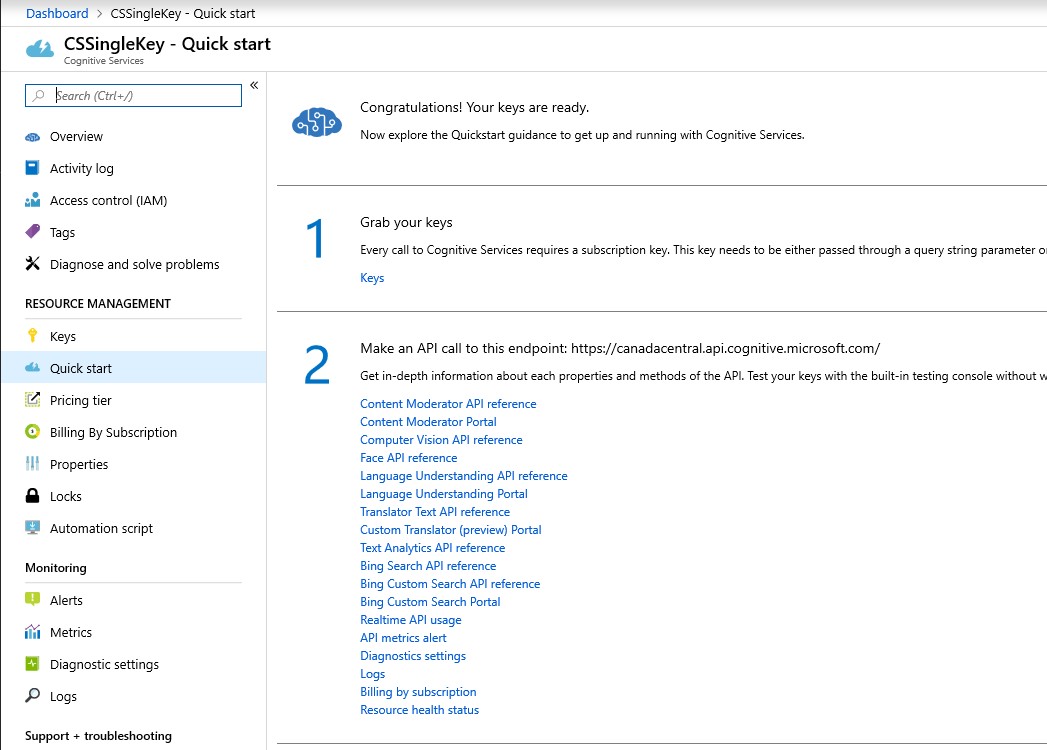Focus the Search (Ctrl+/) input field
1047x750 pixels.
(x=140, y=96)
